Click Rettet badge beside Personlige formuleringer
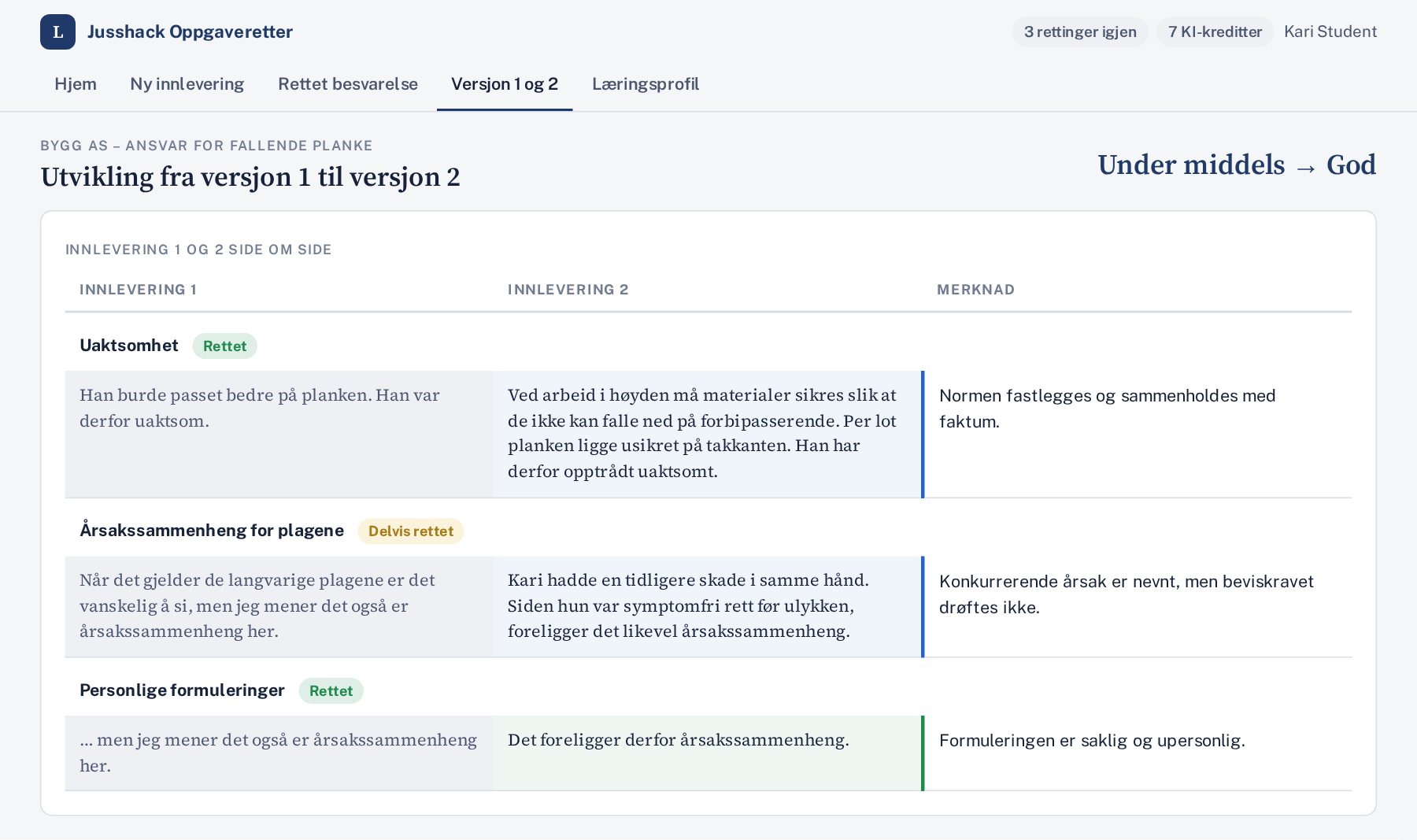The width and height of the screenshot is (1417, 840). (331, 691)
